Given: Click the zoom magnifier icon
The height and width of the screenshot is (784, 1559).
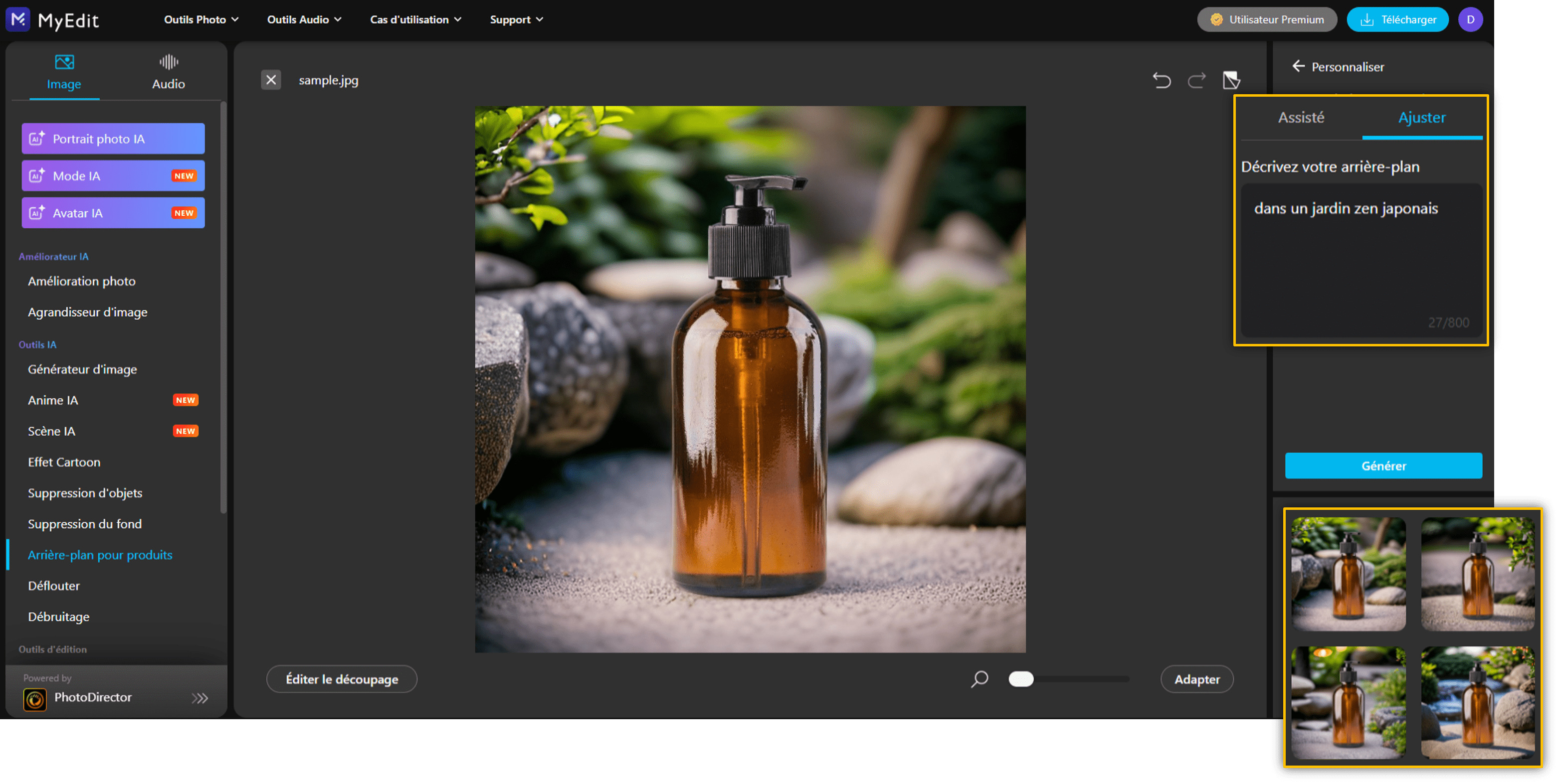Looking at the screenshot, I should pos(979,679).
